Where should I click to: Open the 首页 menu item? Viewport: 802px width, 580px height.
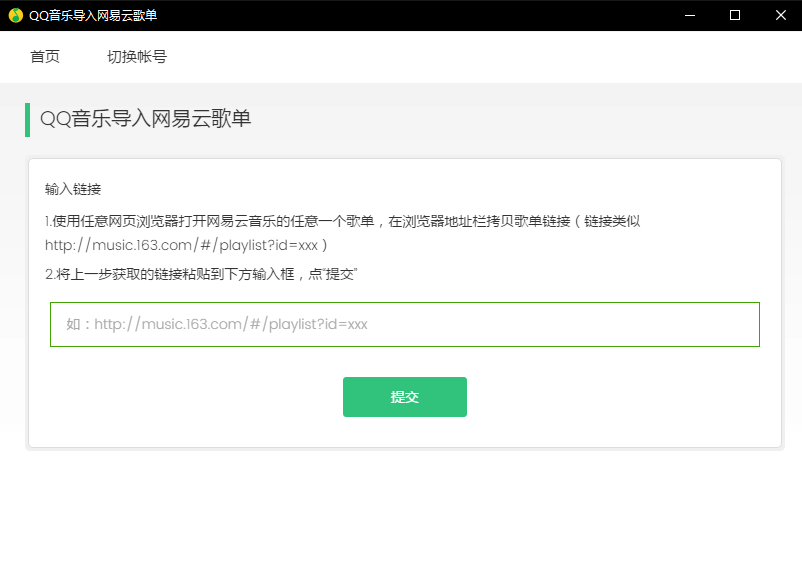(x=45, y=57)
